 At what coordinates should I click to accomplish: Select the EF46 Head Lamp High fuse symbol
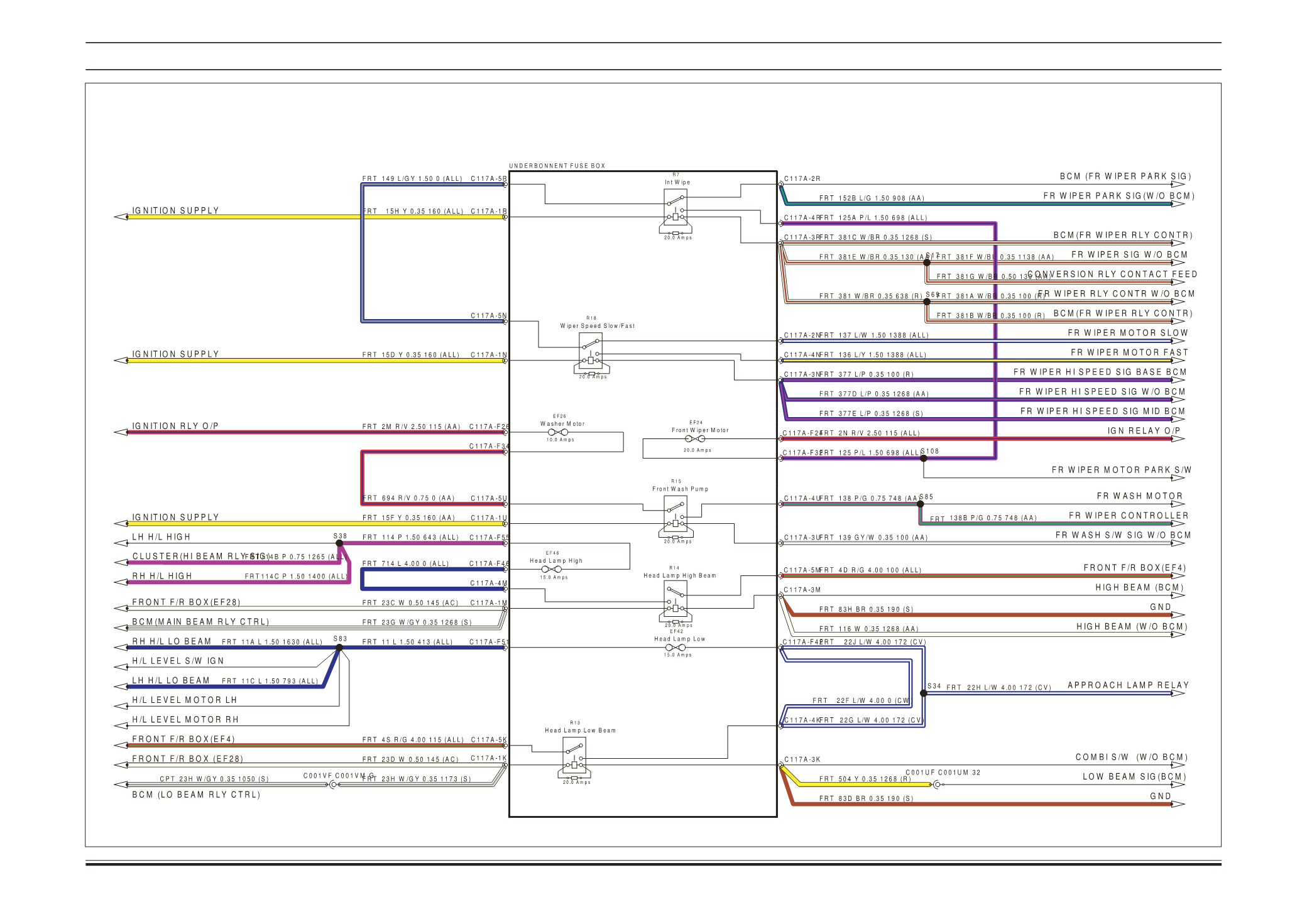pyautogui.click(x=552, y=569)
